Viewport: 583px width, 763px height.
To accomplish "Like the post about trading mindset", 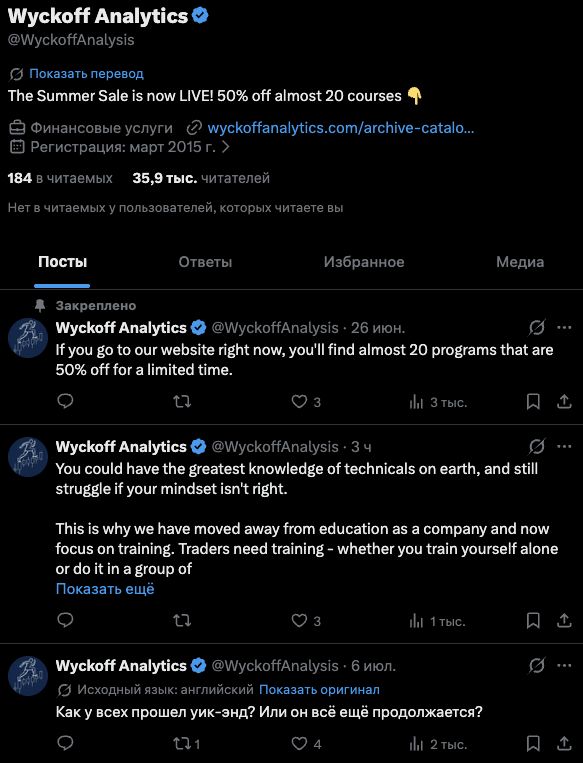I will [x=306, y=620].
